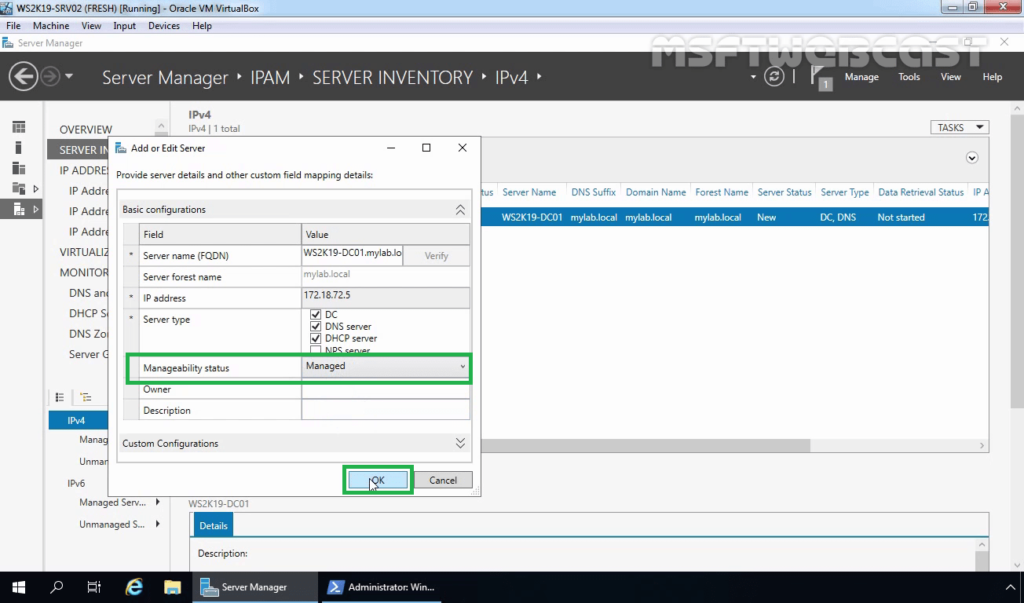Collapse the Basic configurations section
The height and width of the screenshot is (603, 1024).
(x=460, y=210)
